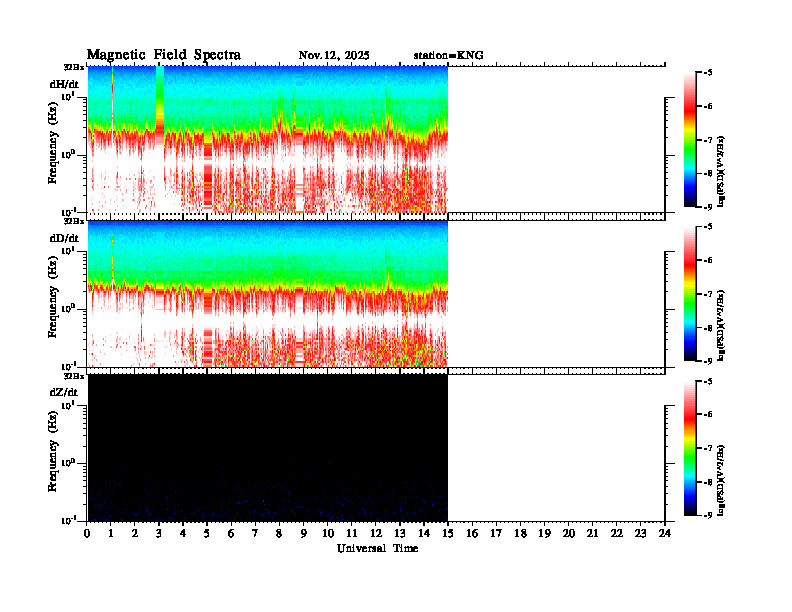792x612 pixels.
Task: Click hour "16" on the Universal Time axis
Action: point(472,534)
